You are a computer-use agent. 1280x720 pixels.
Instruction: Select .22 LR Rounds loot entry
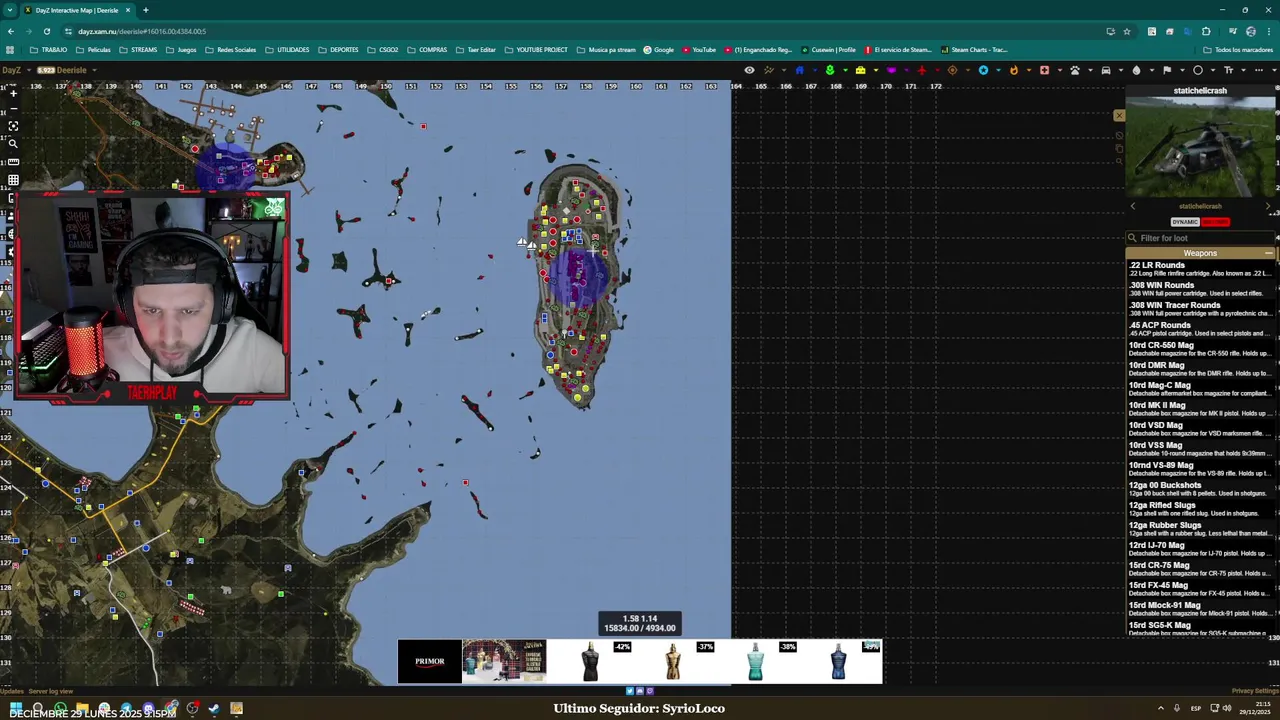point(1200,269)
